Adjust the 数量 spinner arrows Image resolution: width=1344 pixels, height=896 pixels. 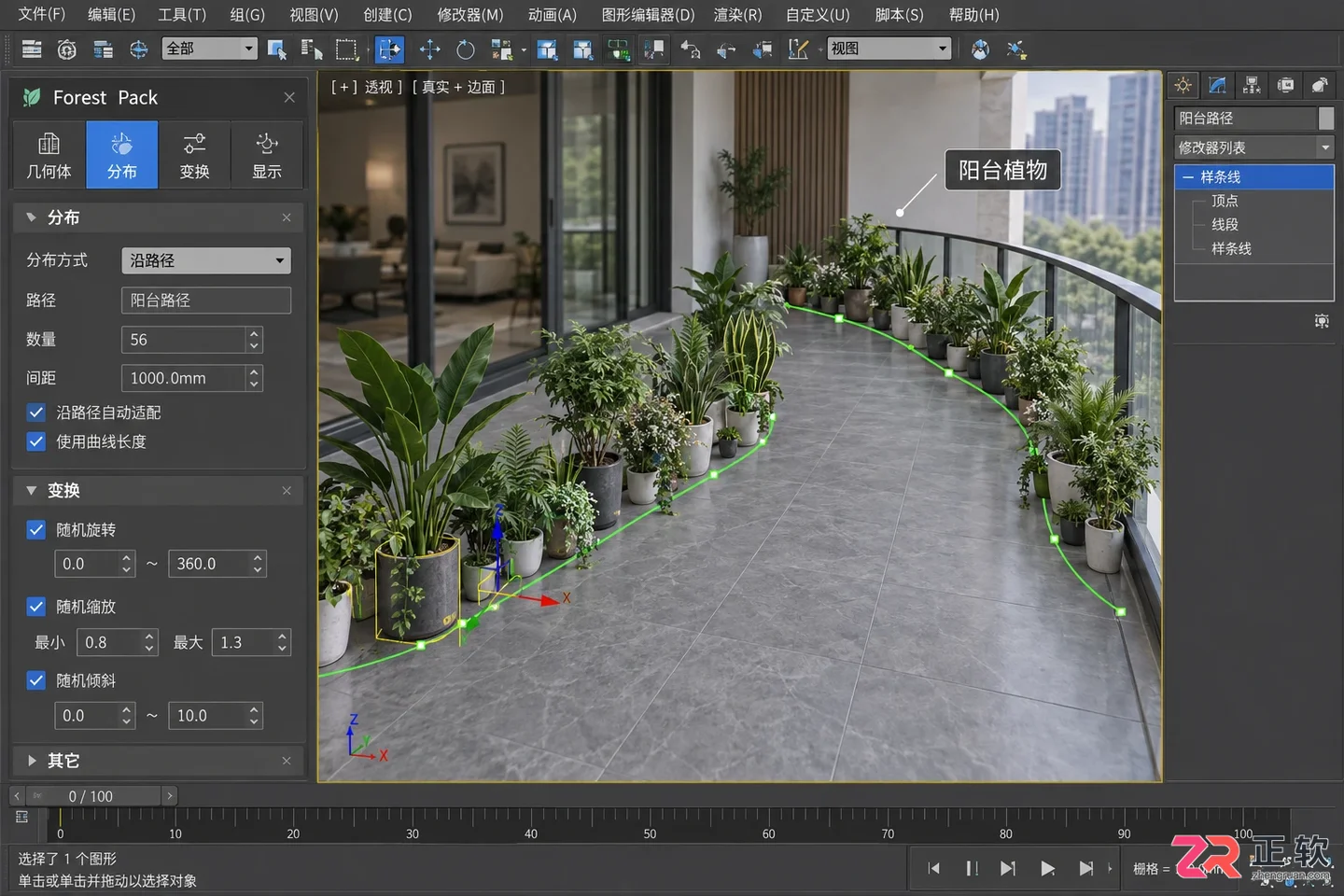tap(254, 340)
